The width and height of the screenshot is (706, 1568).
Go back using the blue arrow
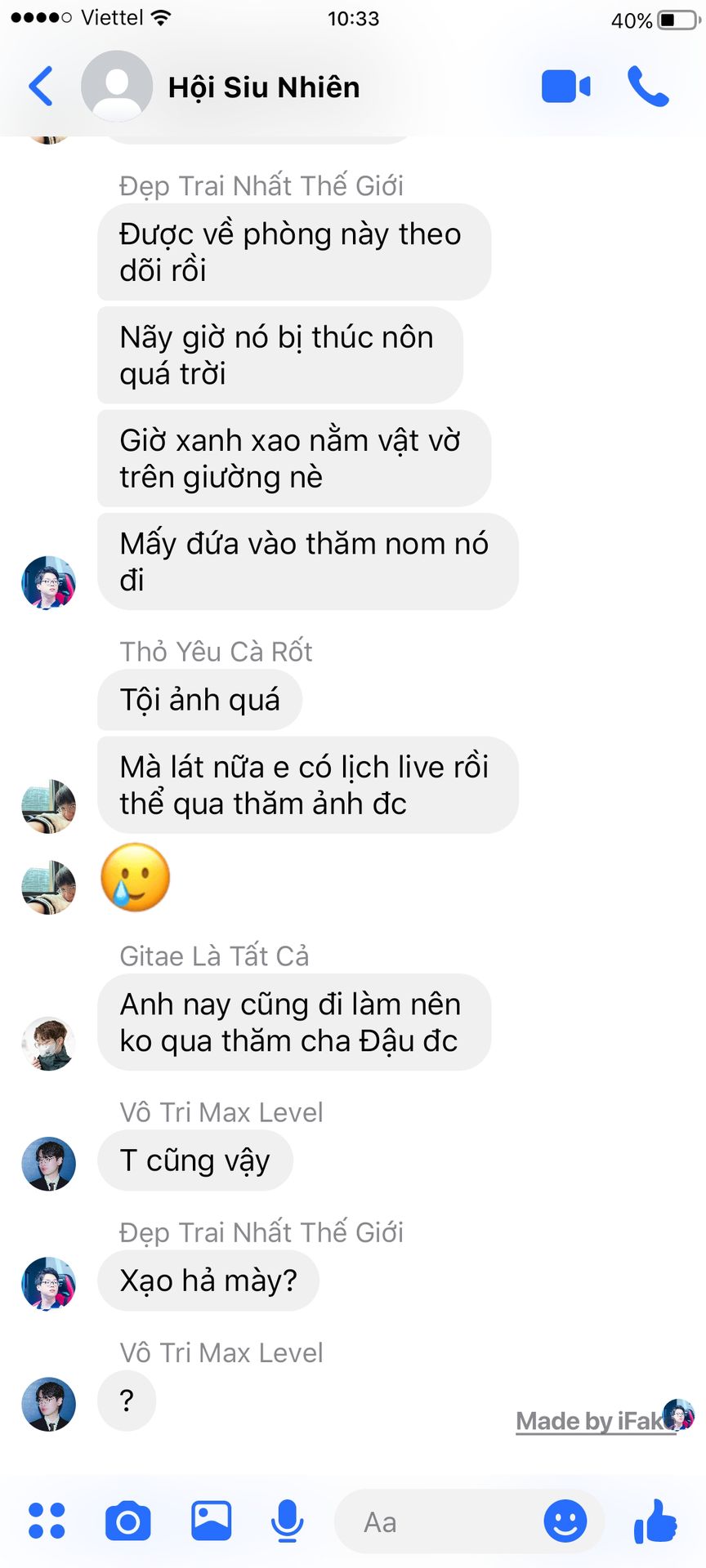tap(41, 86)
